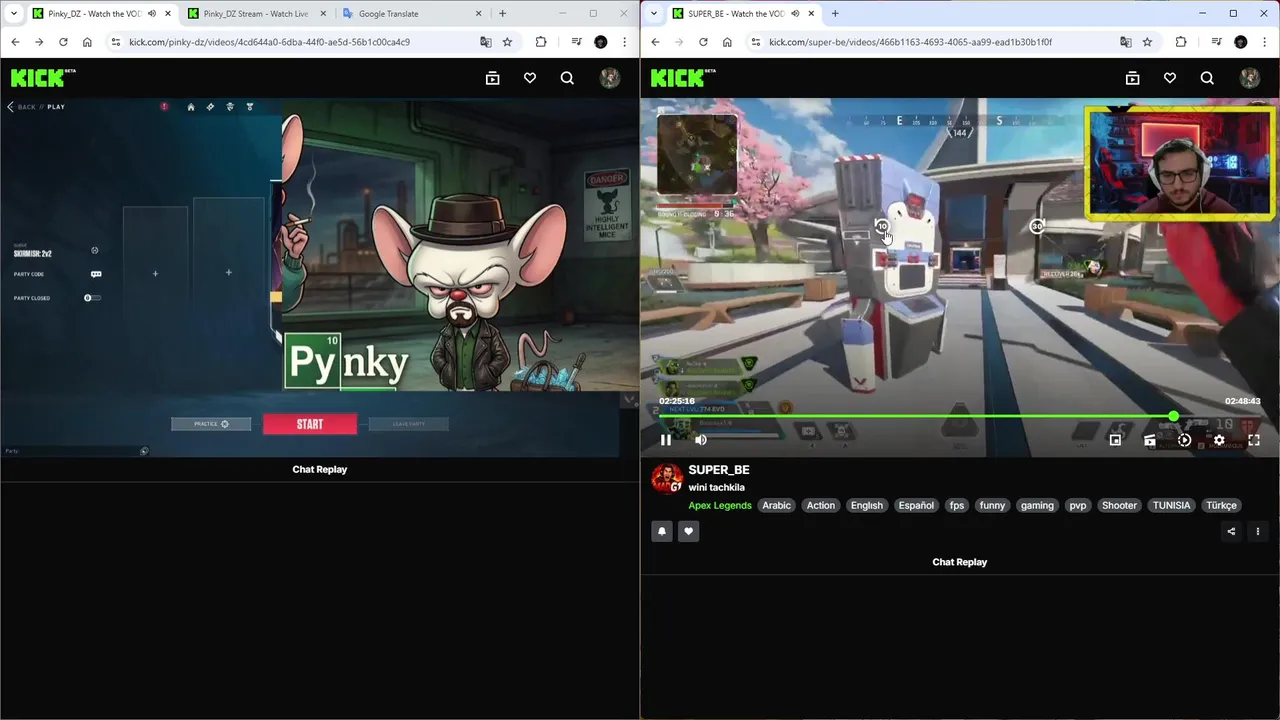This screenshot has height=720, width=1280.
Task: Open browse icon in left Kick header
Action: [492, 78]
